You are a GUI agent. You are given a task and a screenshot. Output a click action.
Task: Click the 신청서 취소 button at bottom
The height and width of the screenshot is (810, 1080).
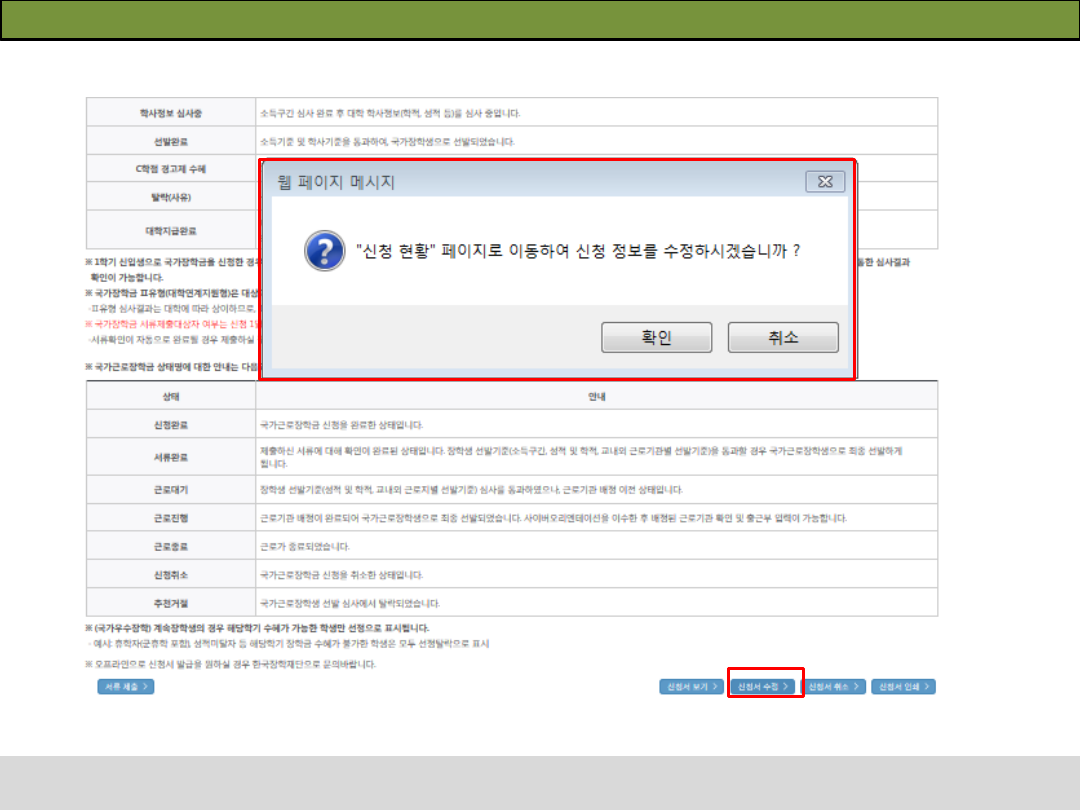[836, 687]
